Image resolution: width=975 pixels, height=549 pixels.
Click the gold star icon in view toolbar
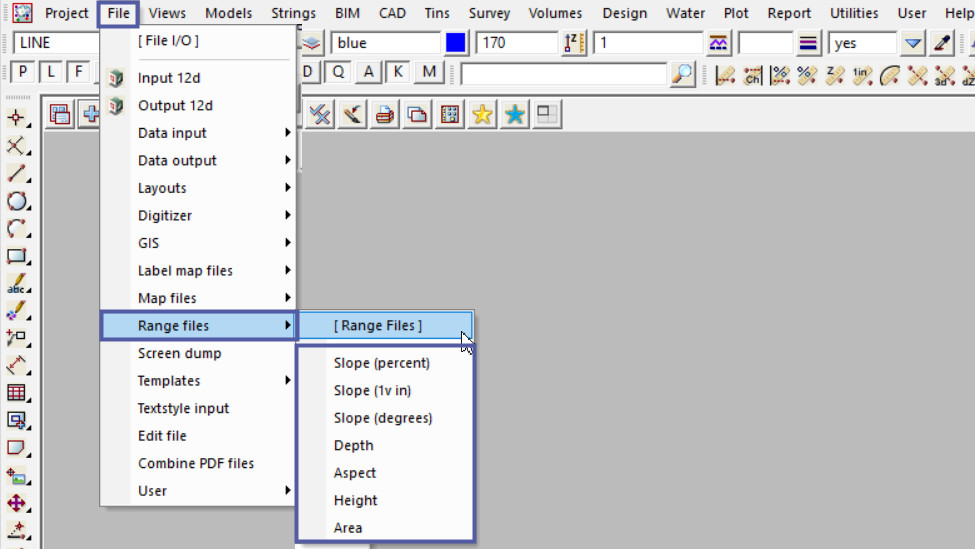tap(482, 115)
